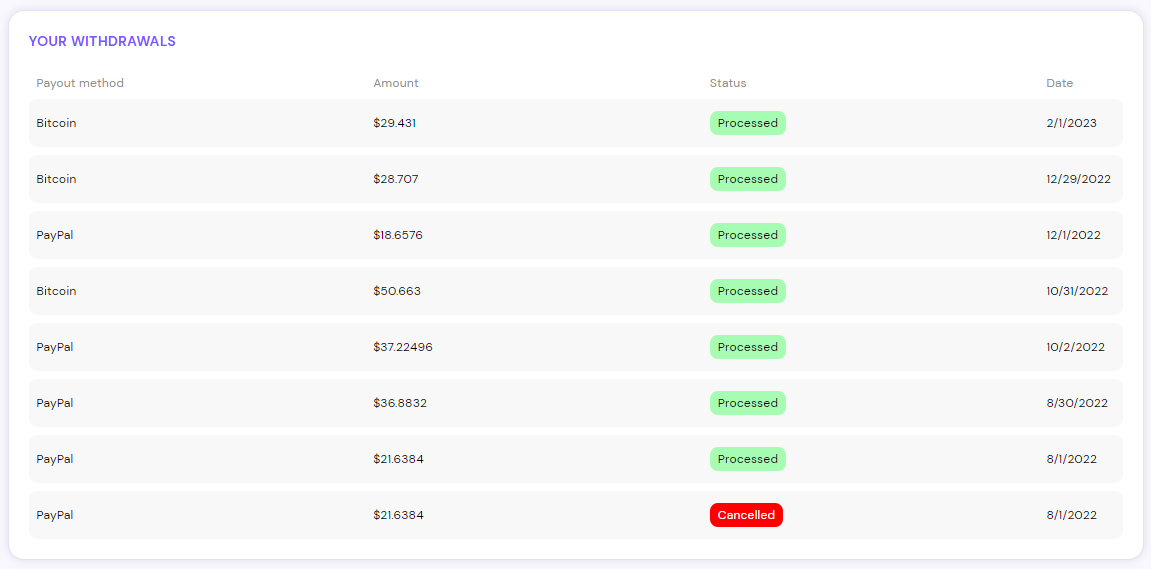Click the Status column header
The image size is (1151, 569).
pyautogui.click(x=728, y=83)
